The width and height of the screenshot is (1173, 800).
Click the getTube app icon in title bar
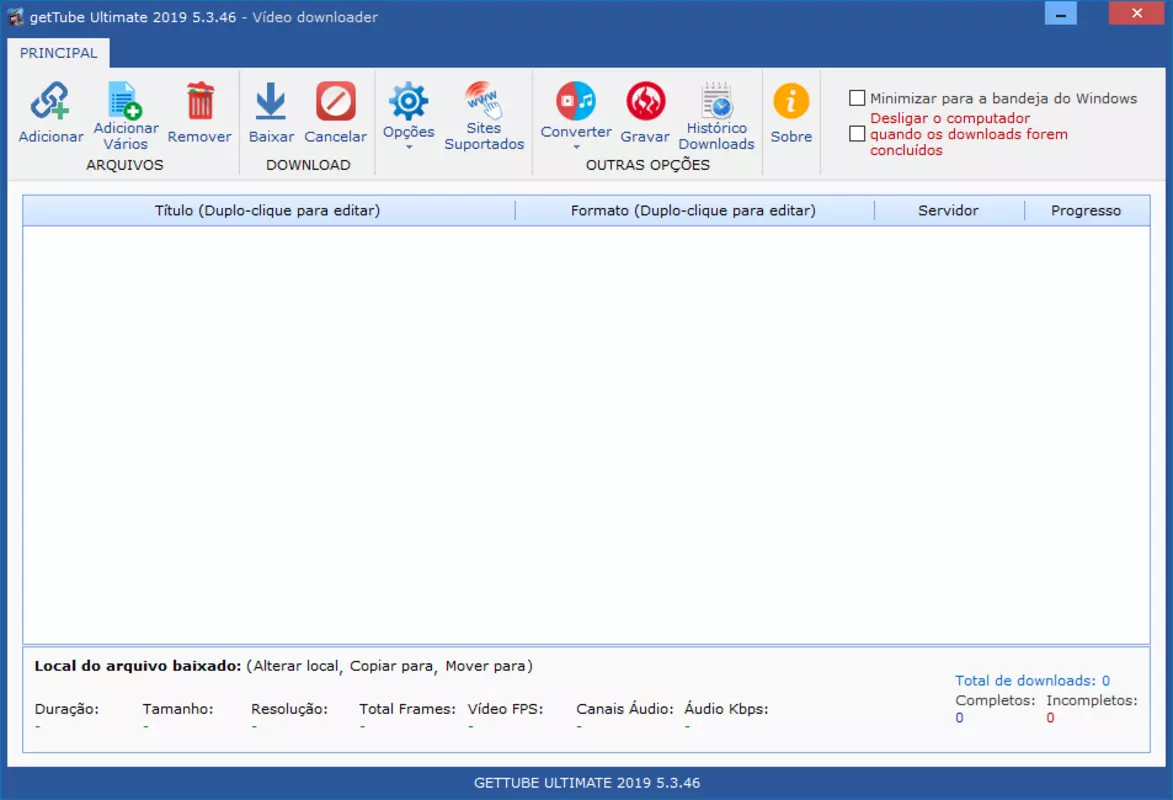point(16,16)
